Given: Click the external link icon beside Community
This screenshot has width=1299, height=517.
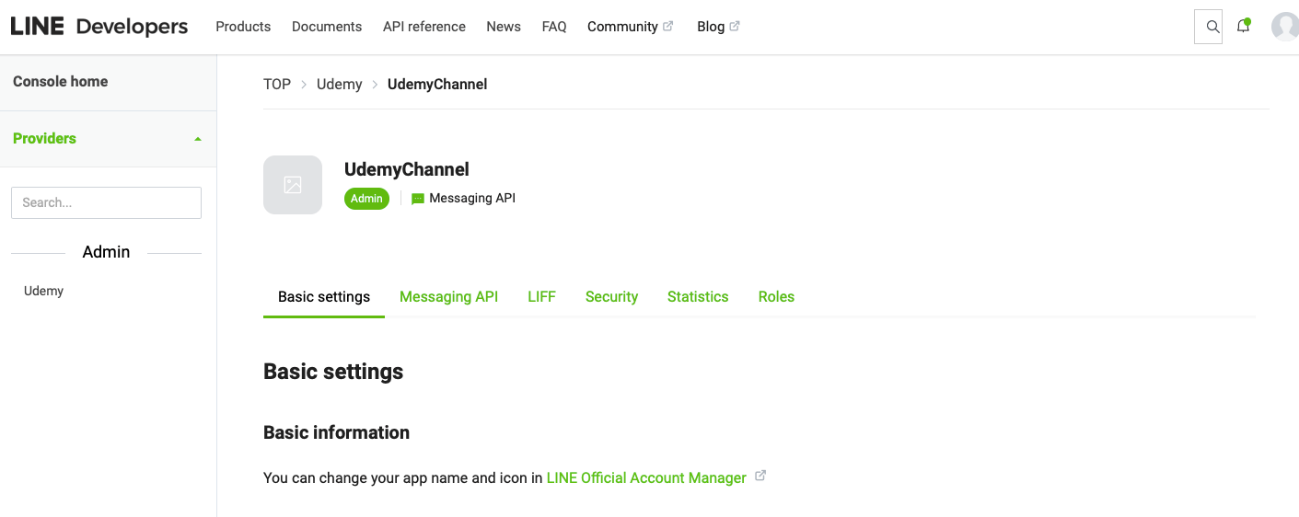Looking at the screenshot, I should [x=668, y=26].
